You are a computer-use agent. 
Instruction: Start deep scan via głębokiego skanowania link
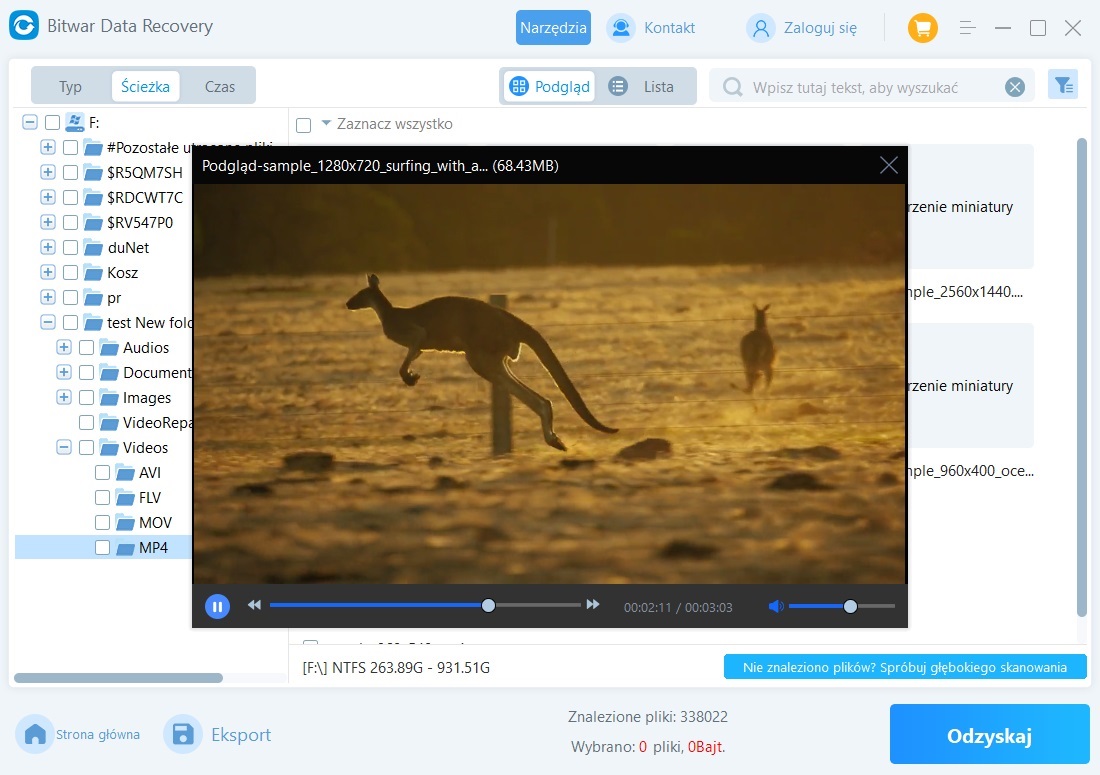click(904, 667)
